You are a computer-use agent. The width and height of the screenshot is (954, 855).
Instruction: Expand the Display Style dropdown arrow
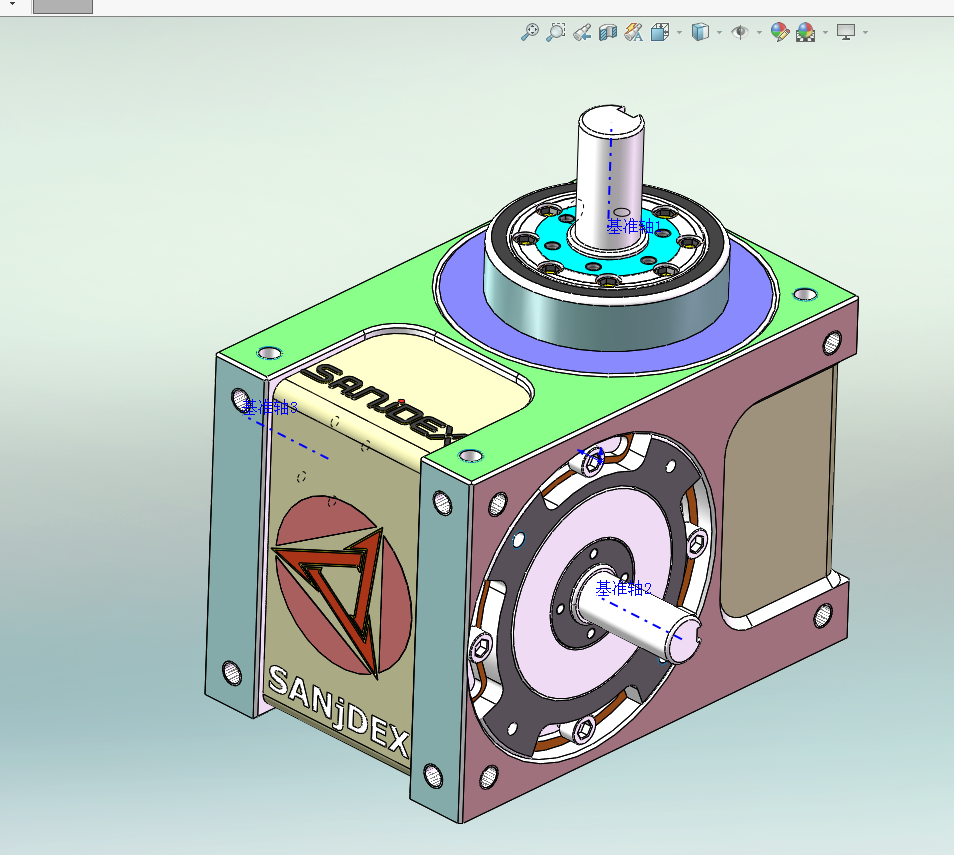(x=720, y=32)
